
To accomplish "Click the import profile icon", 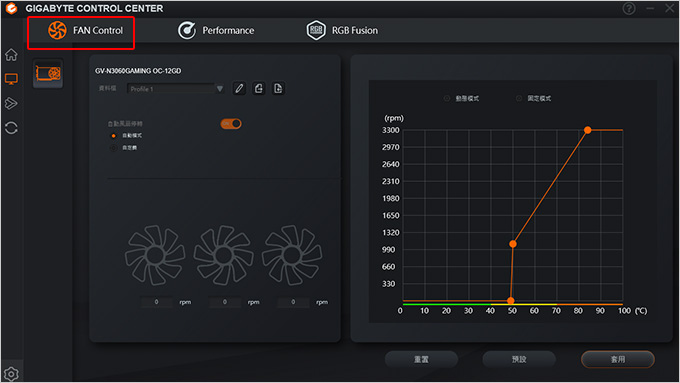I will pos(278,88).
